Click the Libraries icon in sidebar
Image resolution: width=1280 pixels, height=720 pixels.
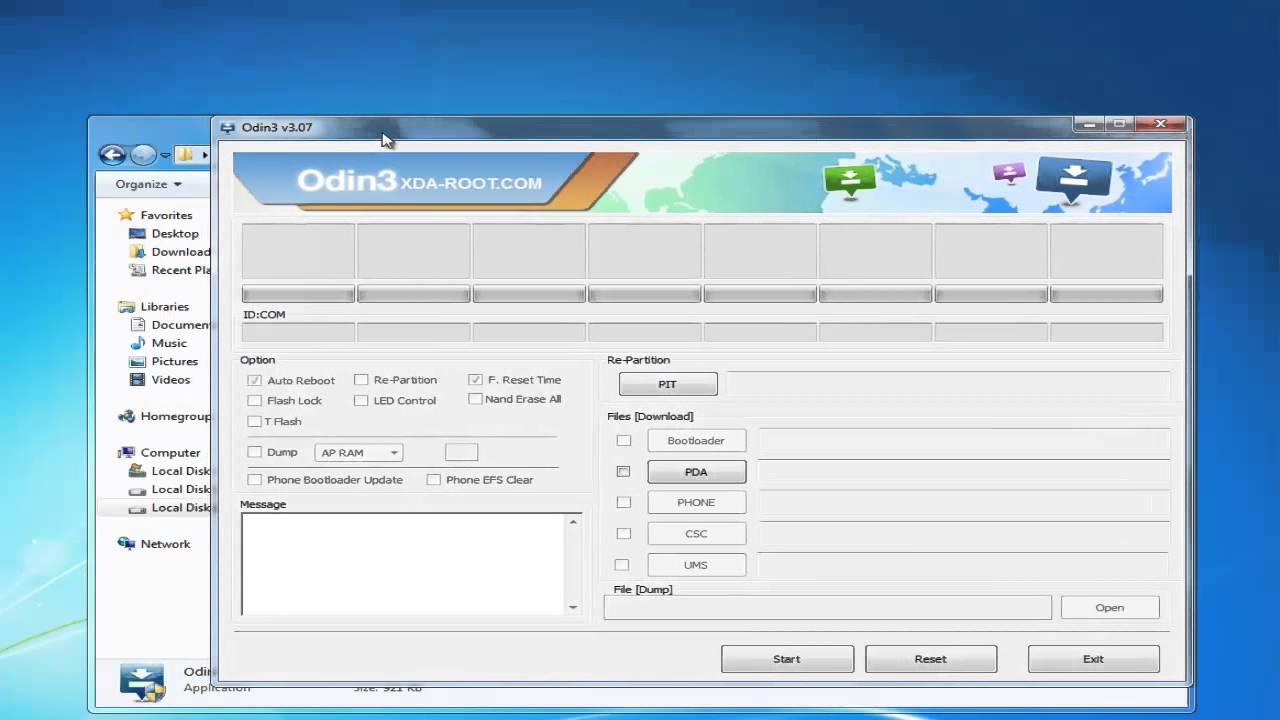pyautogui.click(x=126, y=307)
